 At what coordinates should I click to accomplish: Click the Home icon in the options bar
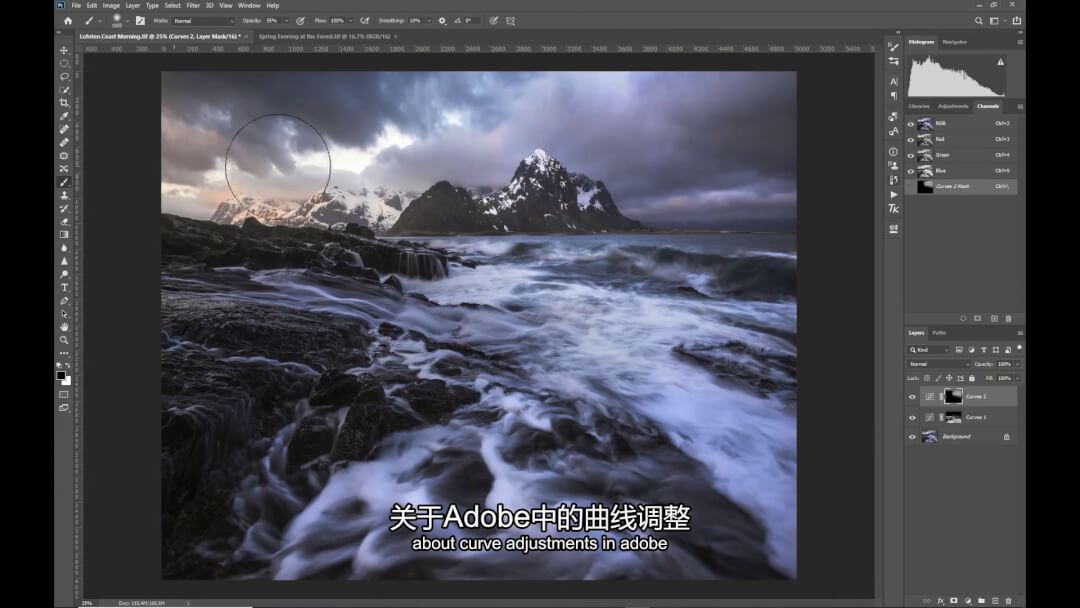(68, 21)
